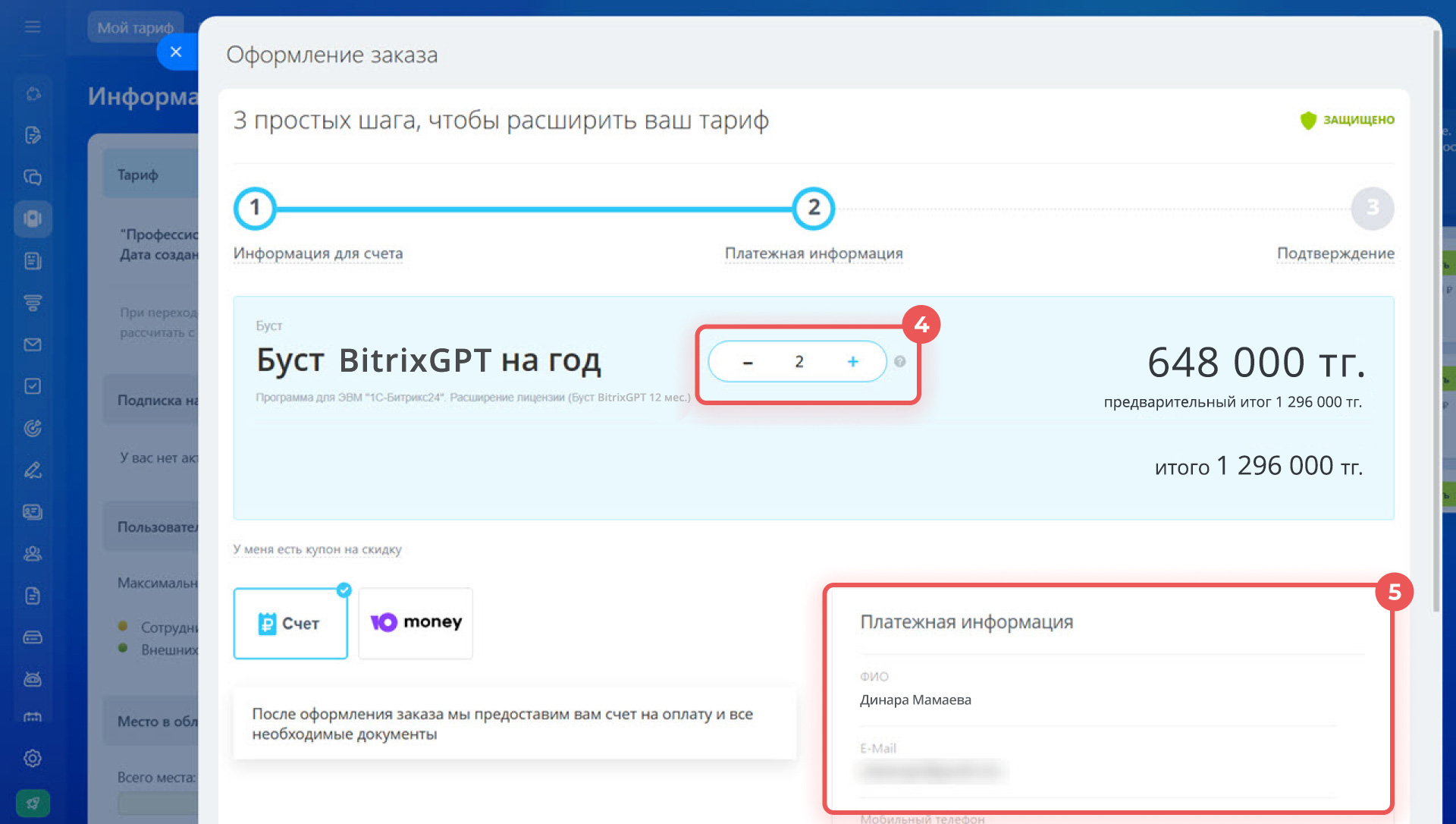Click the green rocket icon
This screenshot has height=824, width=1456.
[x=33, y=803]
